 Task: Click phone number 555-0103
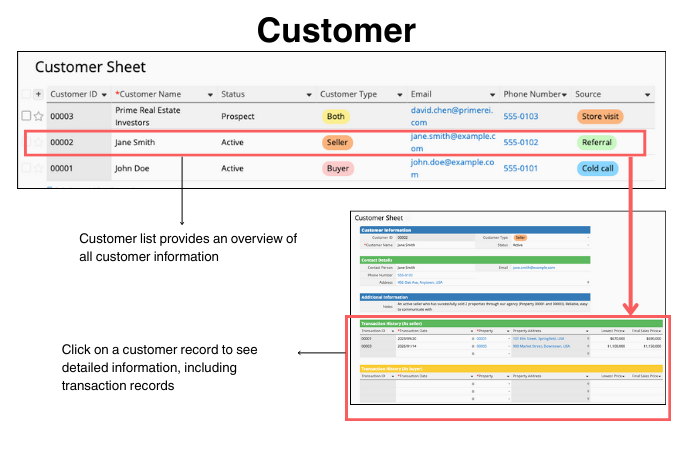(x=521, y=116)
